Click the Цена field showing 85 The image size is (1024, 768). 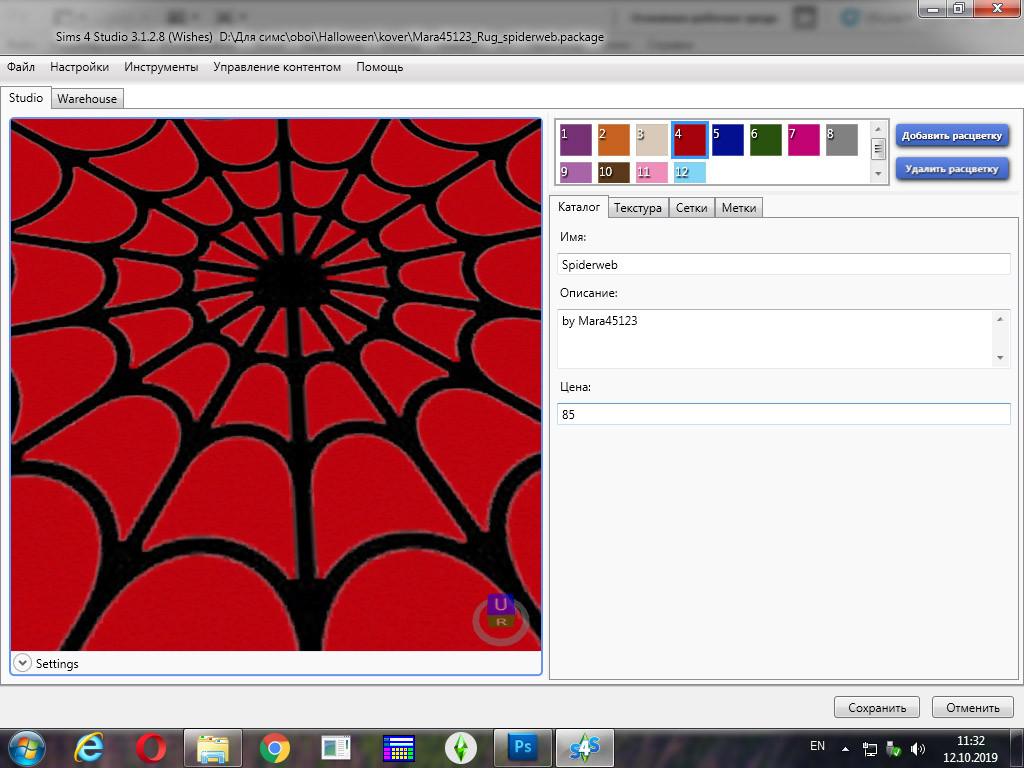(784, 414)
